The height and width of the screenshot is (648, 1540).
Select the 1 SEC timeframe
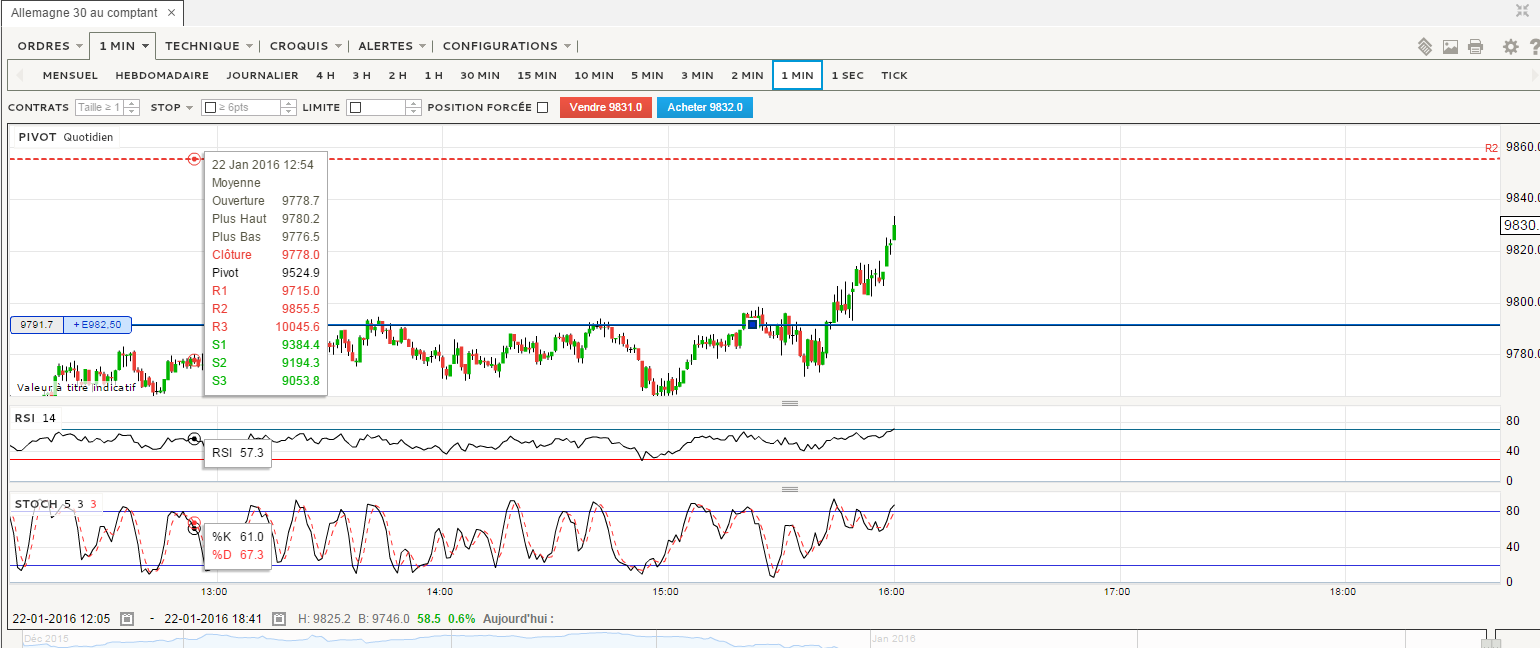tap(847, 75)
